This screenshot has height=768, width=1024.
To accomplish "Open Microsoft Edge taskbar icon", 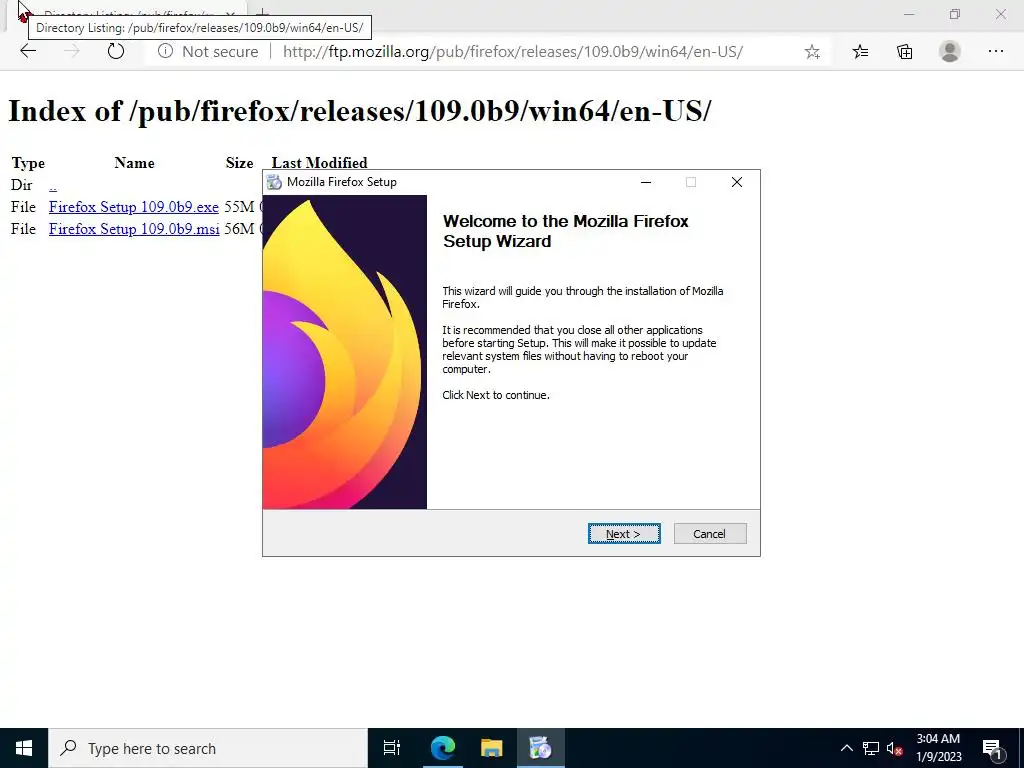I will click(x=442, y=748).
